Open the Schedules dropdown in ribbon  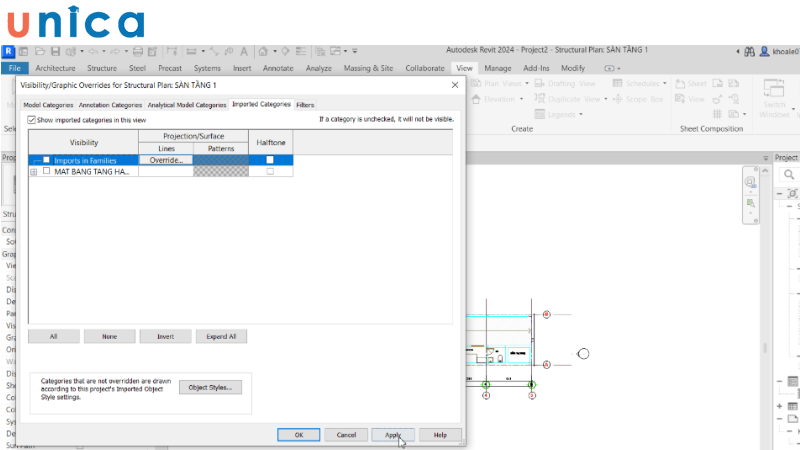point(642,84)
